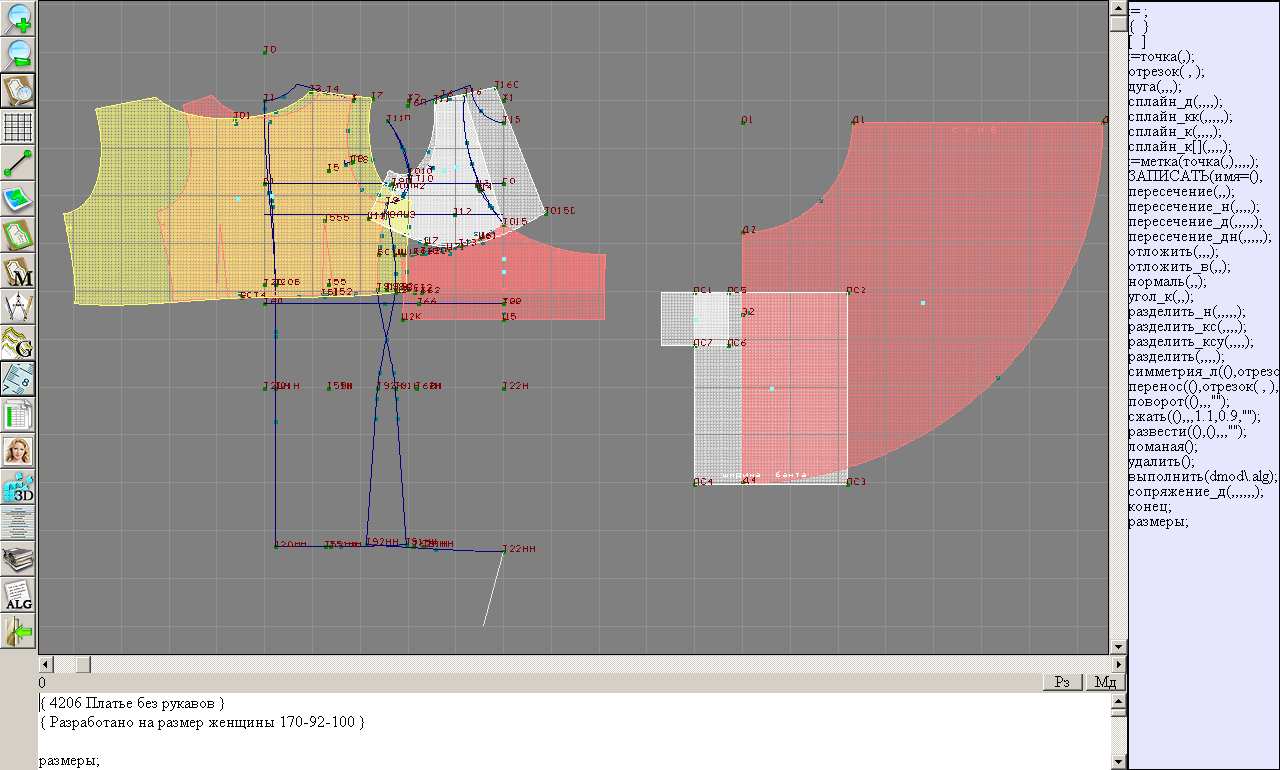Open the ALG algorithm document icon

point(19,596)
